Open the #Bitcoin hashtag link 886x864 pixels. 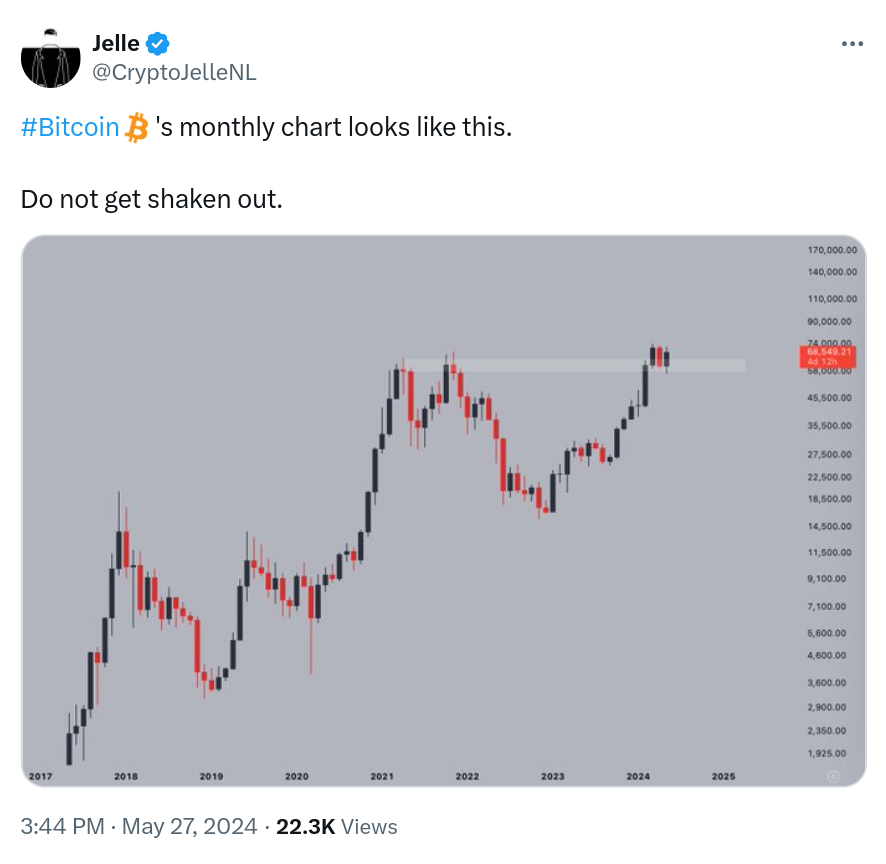click(x=70, y=127)
